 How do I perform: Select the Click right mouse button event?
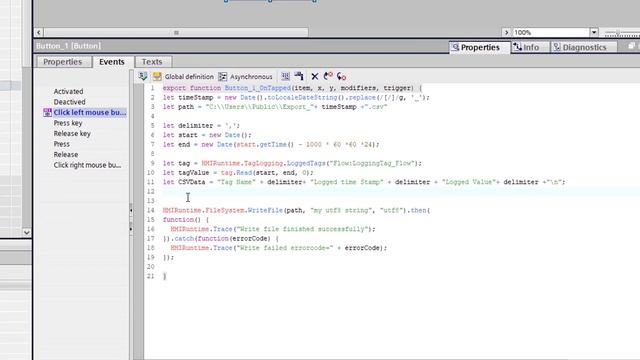[x=87, y=165]
